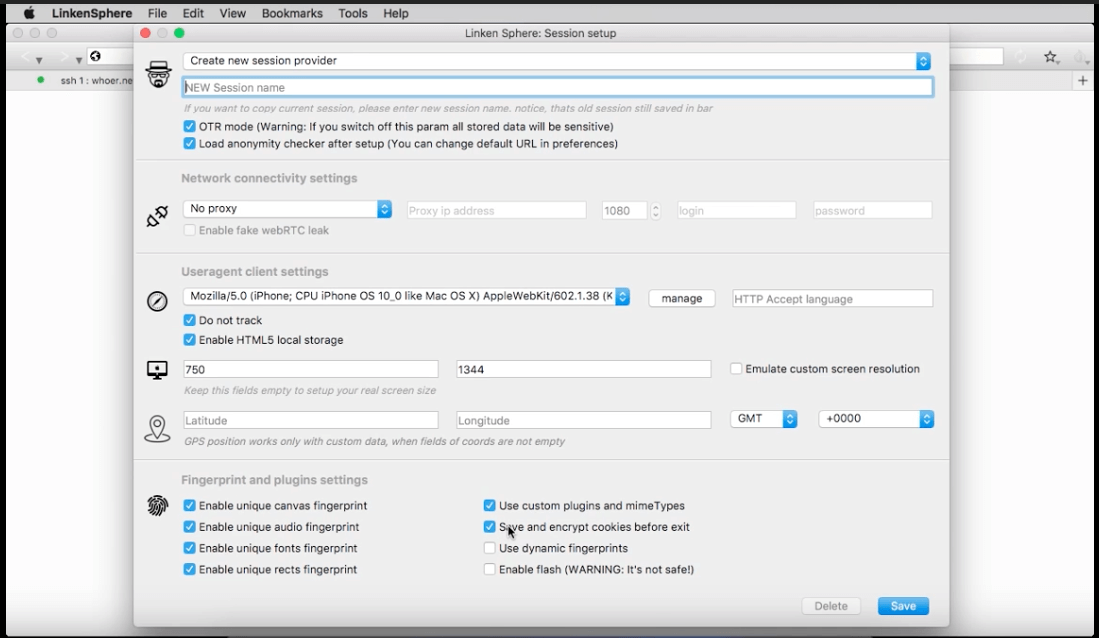Click the bookmark star icon in browser toolbar

pyautogui.click(x=1051, y=58)
